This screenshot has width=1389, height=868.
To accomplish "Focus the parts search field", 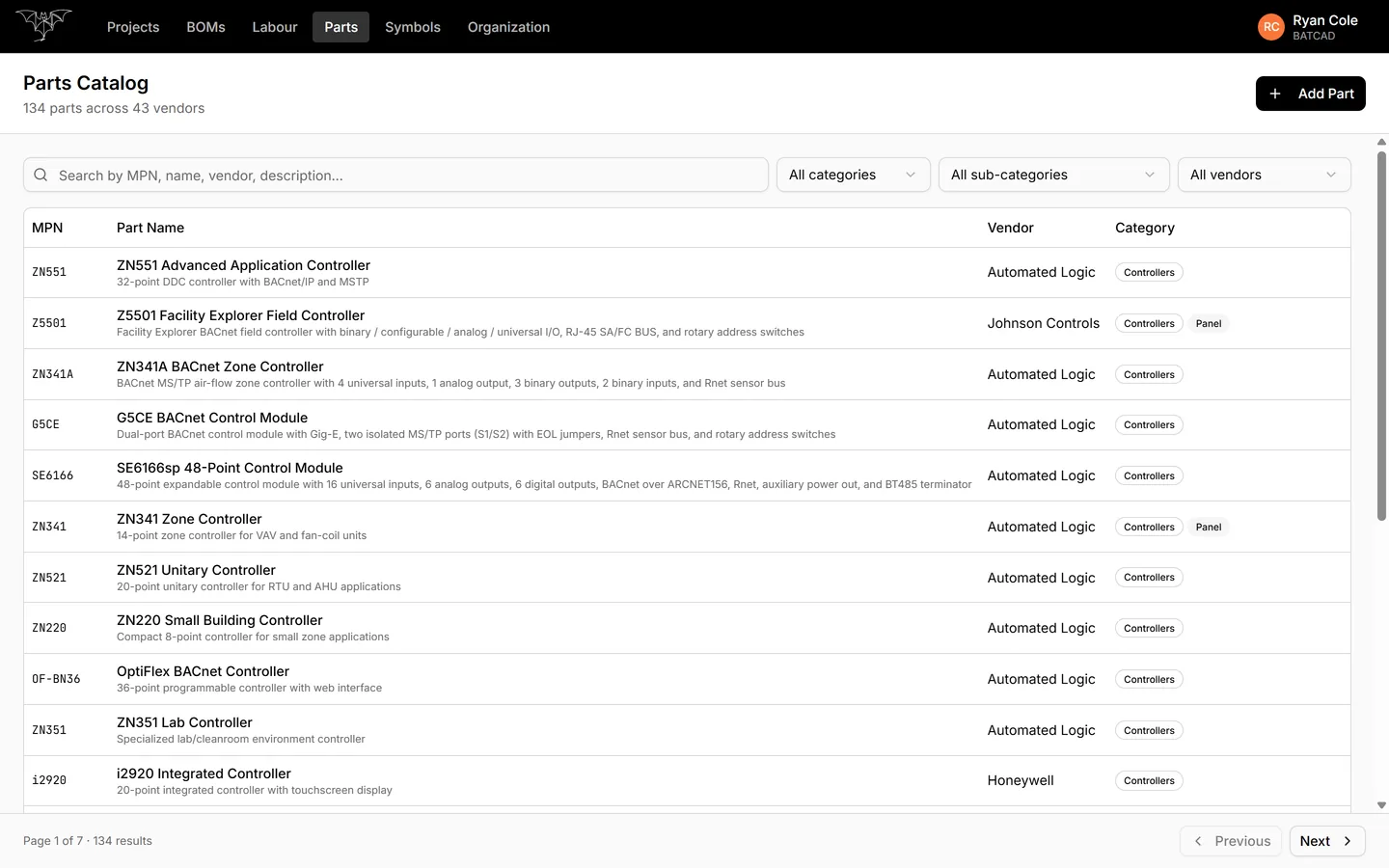I will 395,175.
